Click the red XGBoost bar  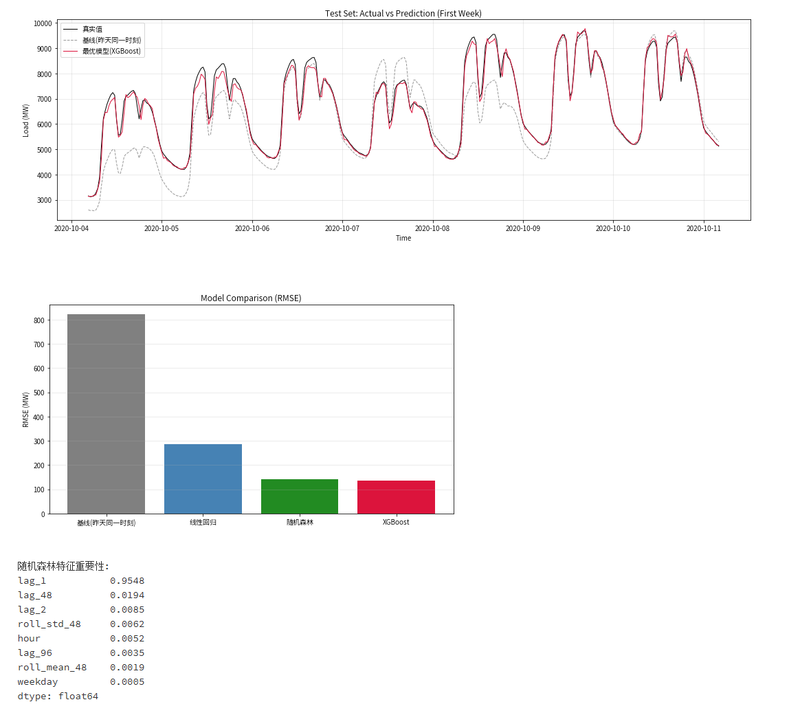[x=396, y=497]
